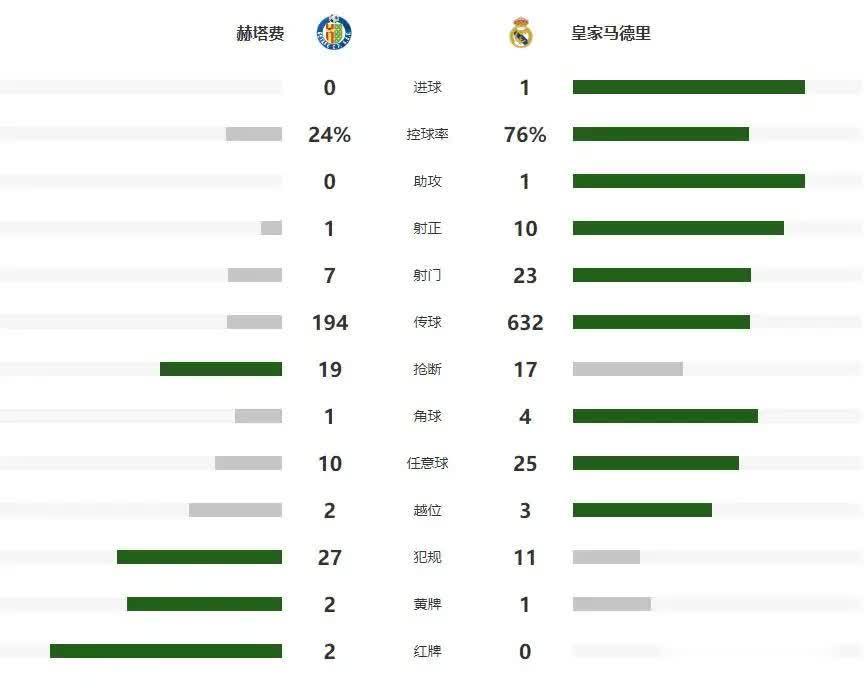This screenshot has width=864, height=693.
Task: Click Real Madrid's green 射正 bar
Action: pyautogui.click(x=678, y=228)
